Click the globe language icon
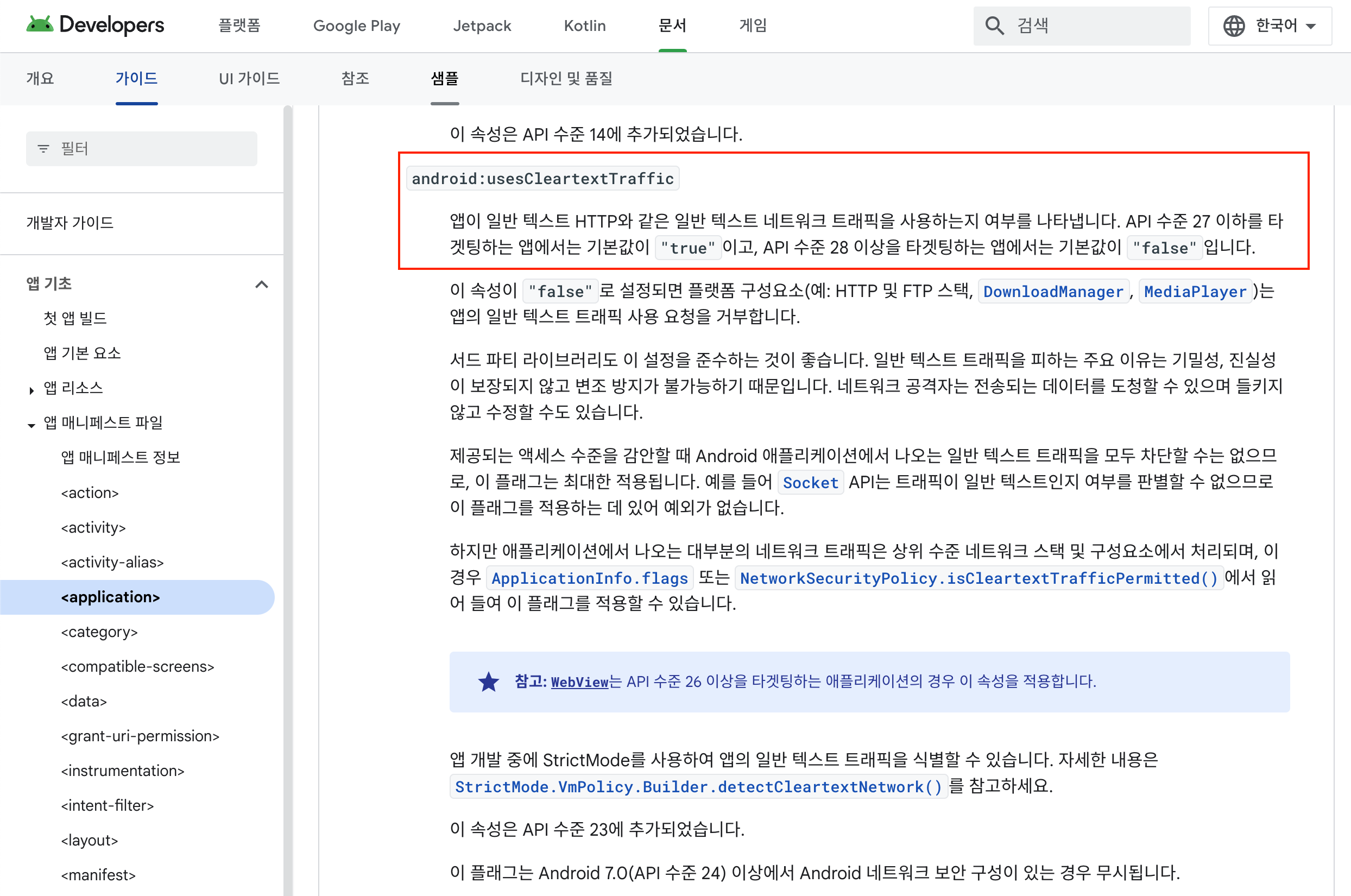Viewport: 1351px width, 896px height. (x=1234, y=26)
